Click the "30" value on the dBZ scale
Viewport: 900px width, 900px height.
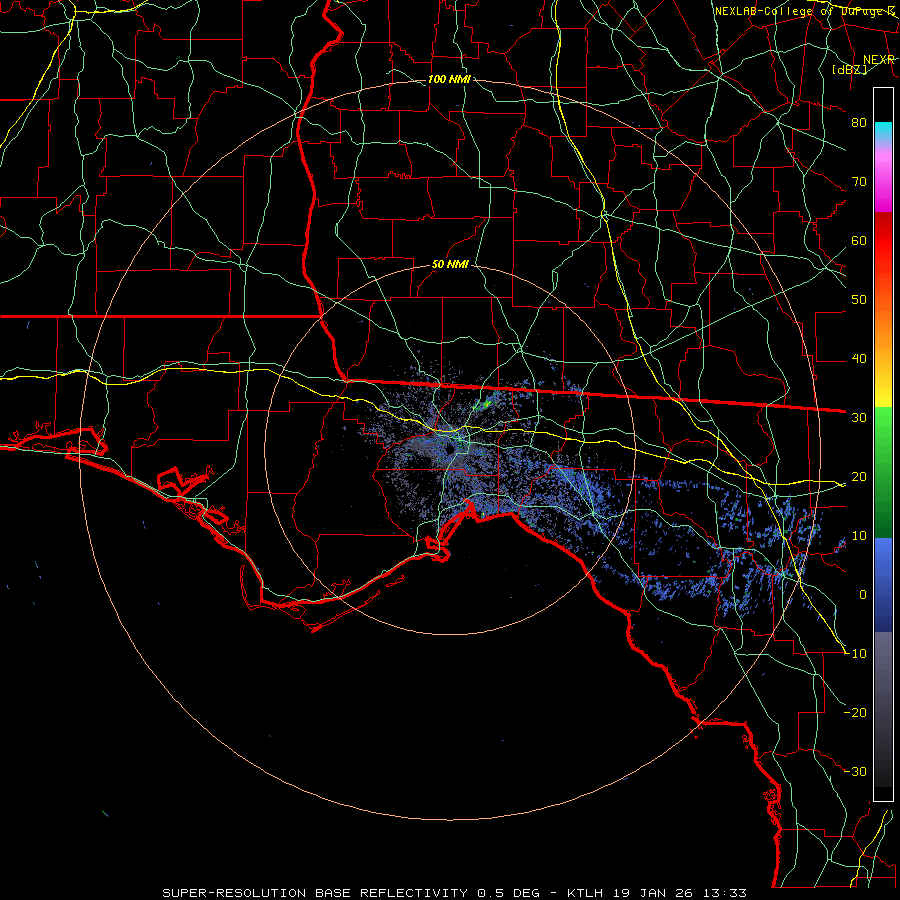[x=859, y=418]
